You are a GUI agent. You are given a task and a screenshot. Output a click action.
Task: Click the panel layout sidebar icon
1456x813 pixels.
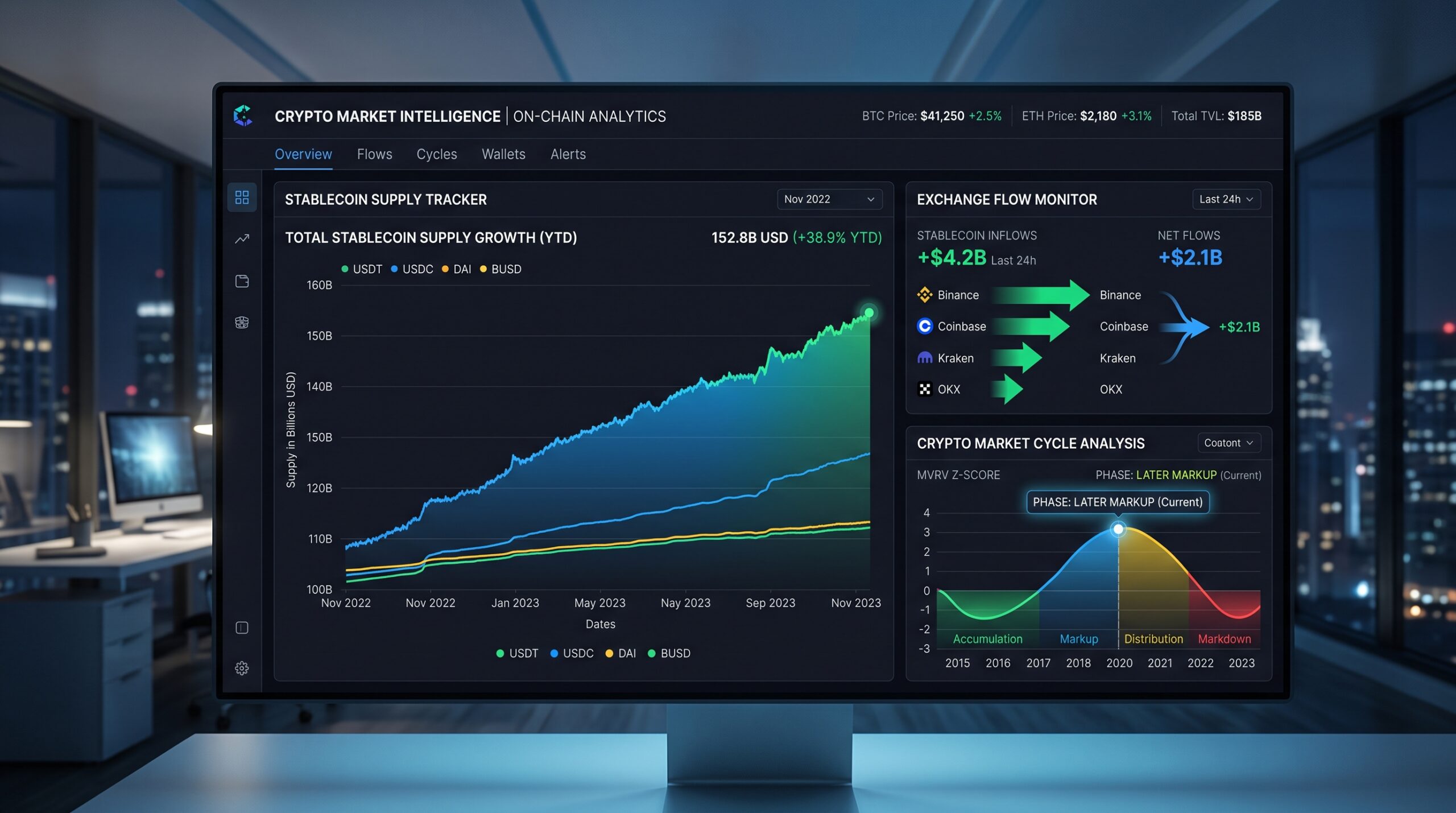click(242, 628)
